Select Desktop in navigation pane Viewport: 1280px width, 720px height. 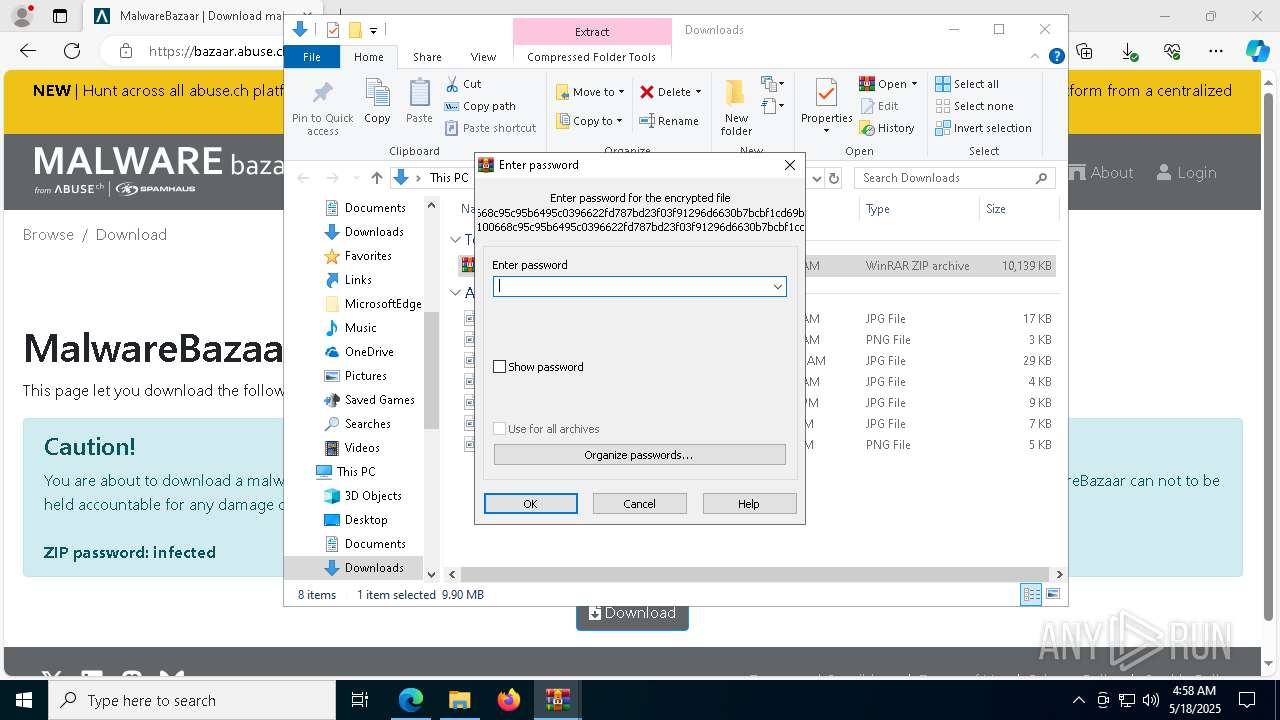(x=366, y=520)
